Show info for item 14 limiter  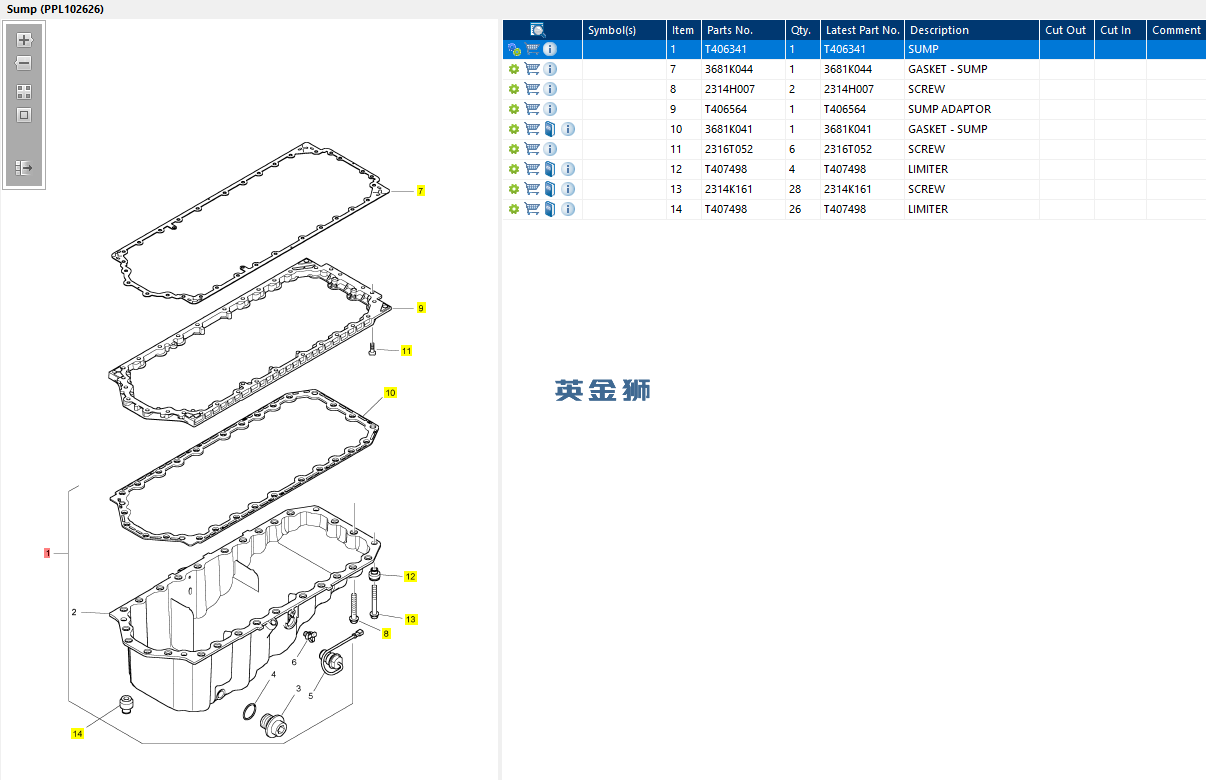pos(568,209)
